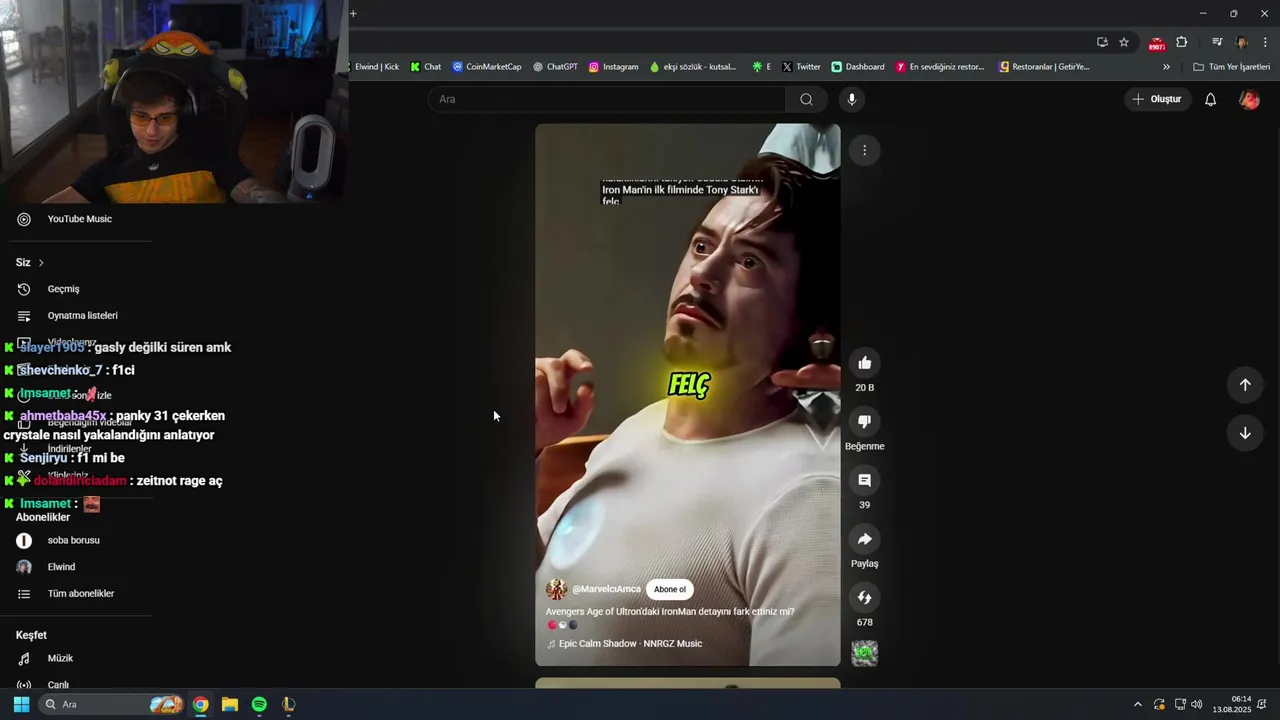The height and width of the screenshot is (720, 1280).
Task: Expand the Siz section chevron
Action: point(41,262)
